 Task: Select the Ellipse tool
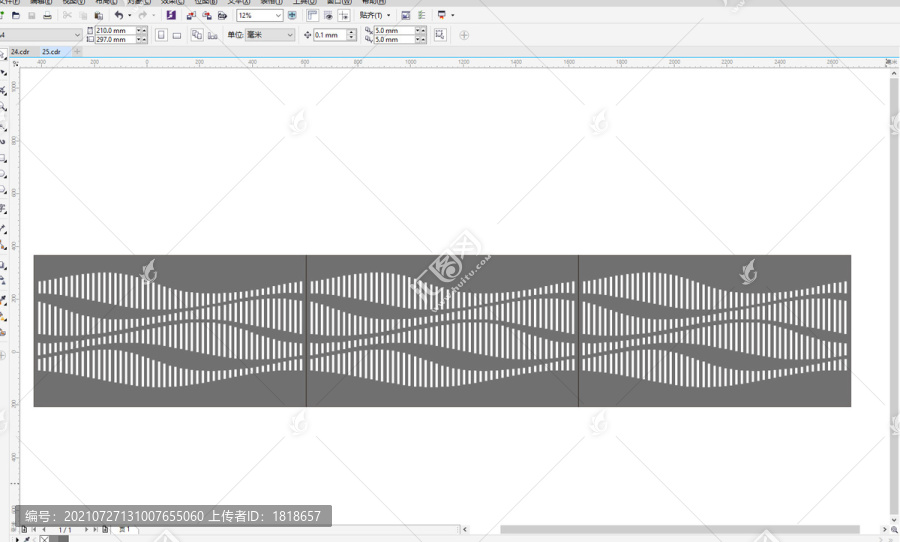3,174
